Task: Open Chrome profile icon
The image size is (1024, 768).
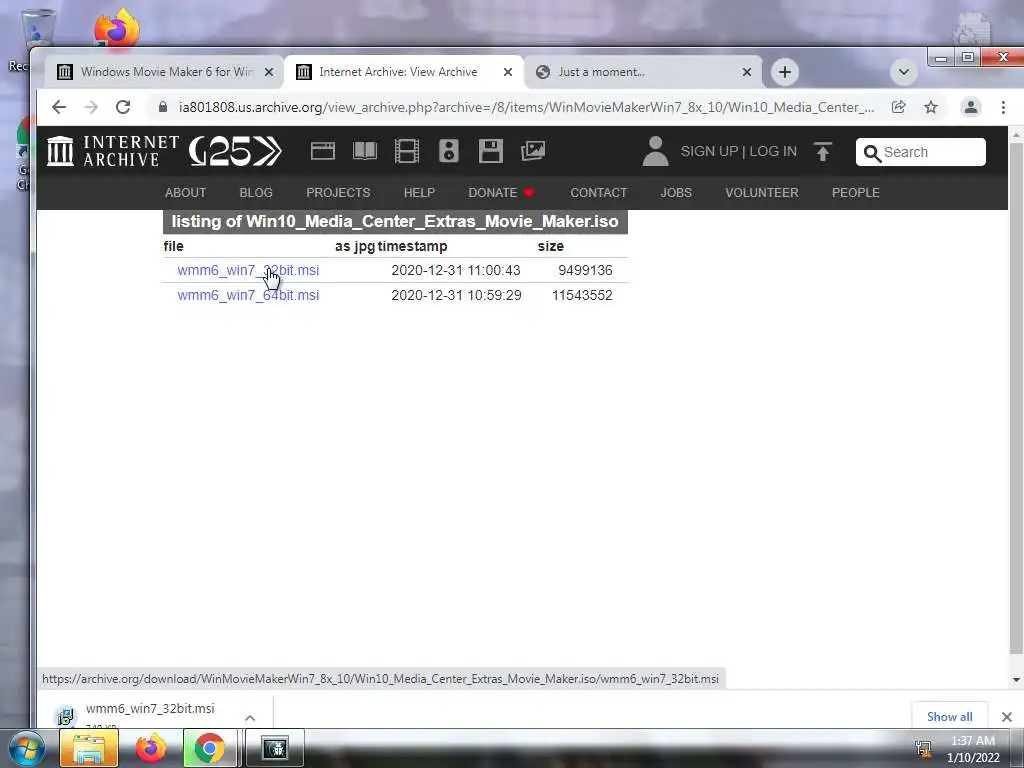Action: click(971, 107)
